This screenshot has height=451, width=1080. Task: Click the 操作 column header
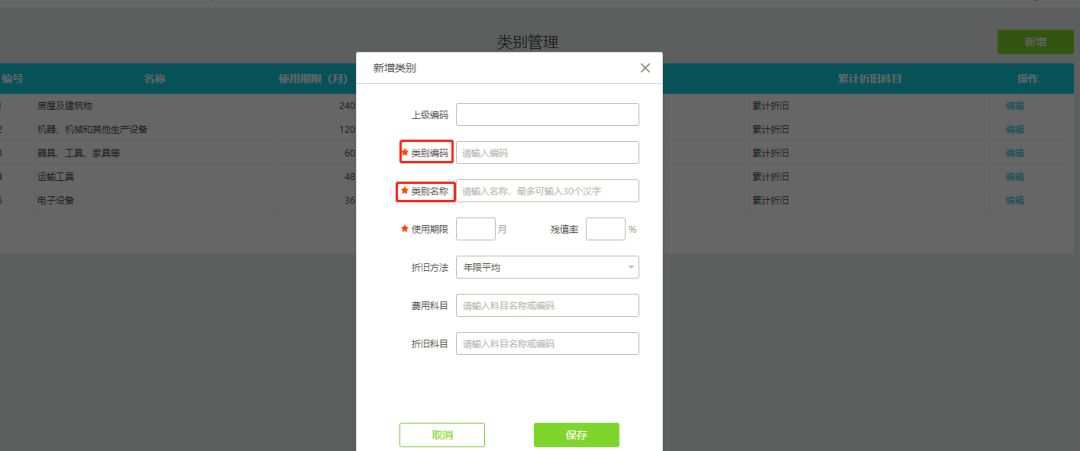1028,78
